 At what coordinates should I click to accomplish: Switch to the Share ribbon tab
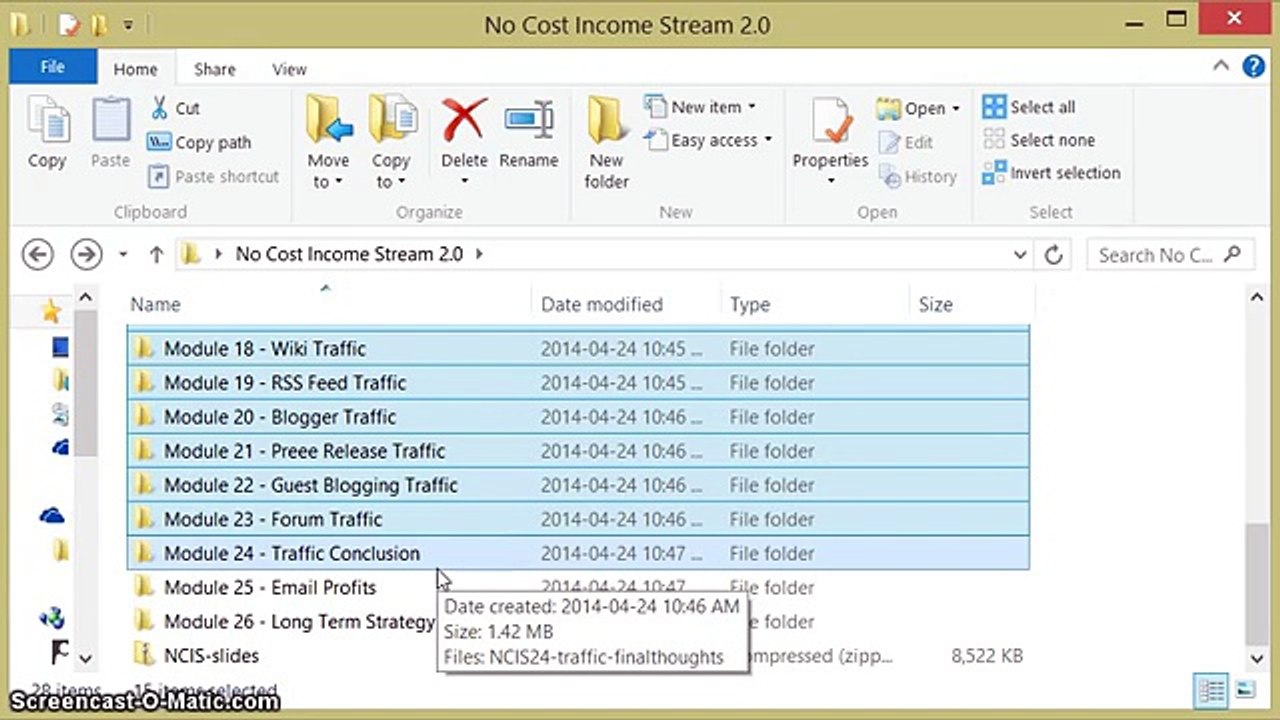tap(215, 69)
